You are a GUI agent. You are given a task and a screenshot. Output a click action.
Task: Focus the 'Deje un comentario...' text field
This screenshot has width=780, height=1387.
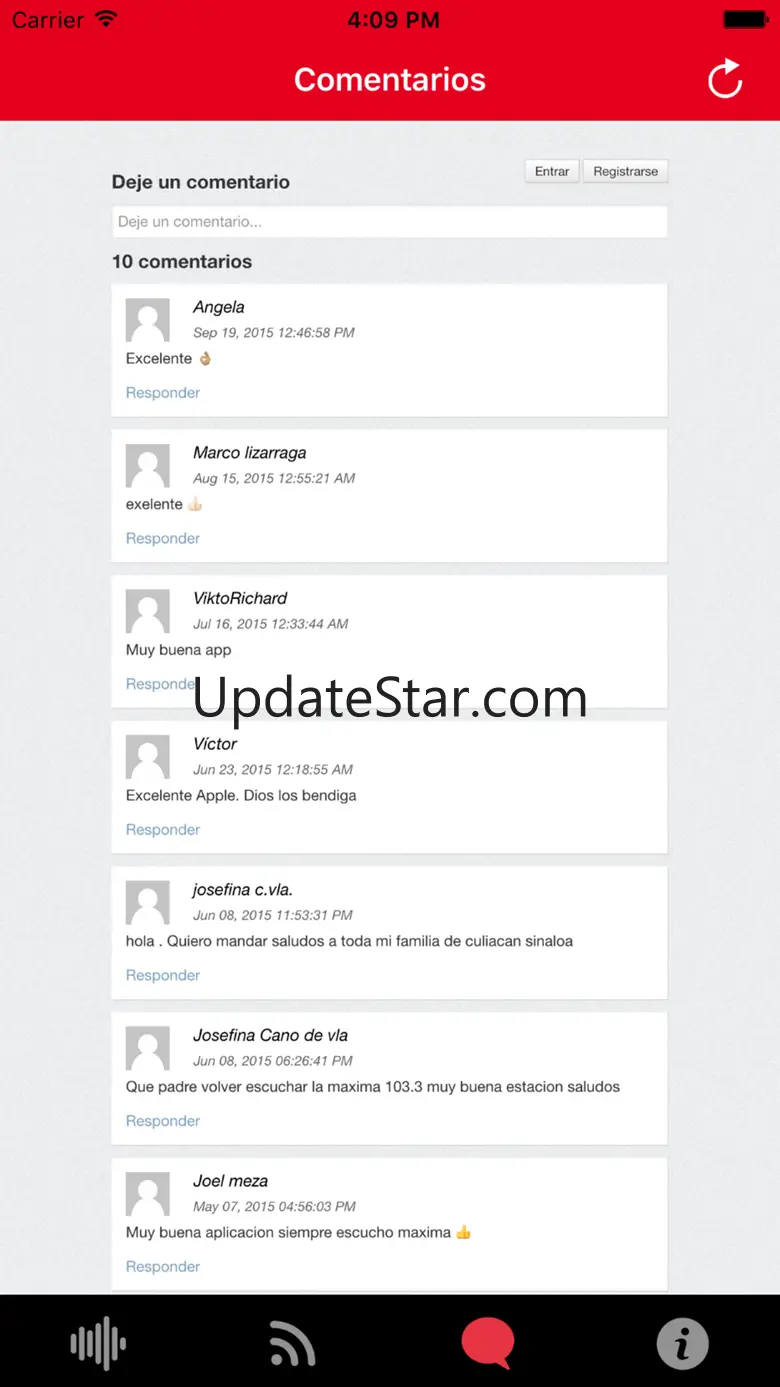pos(389,222)
